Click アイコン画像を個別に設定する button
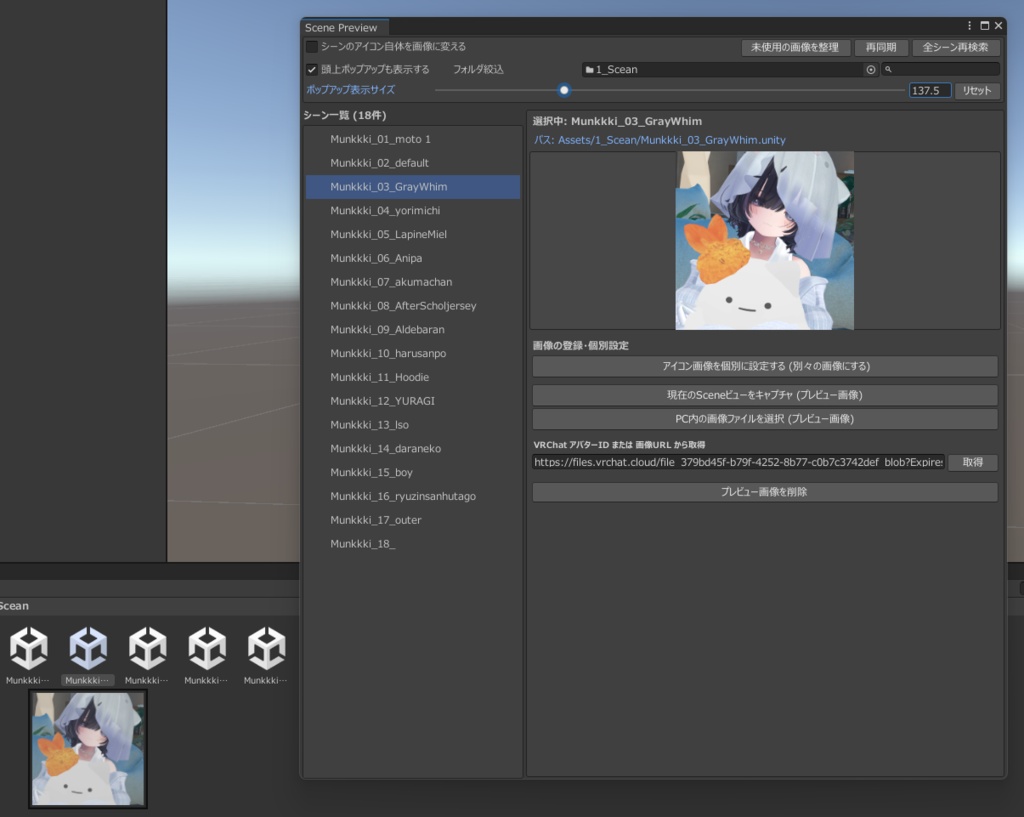 765,366
